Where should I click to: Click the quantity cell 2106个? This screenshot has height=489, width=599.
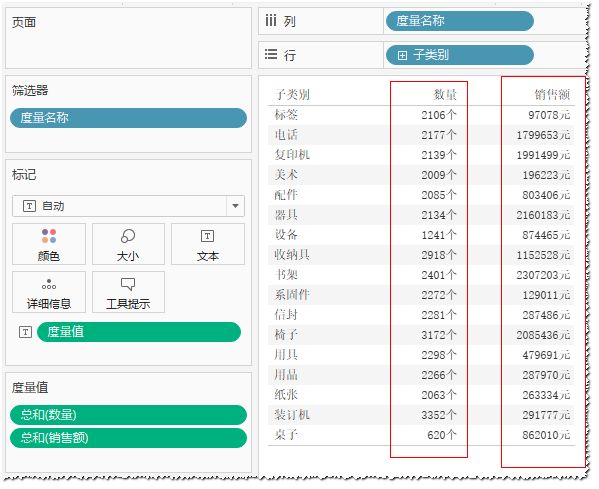click(439, 115)
